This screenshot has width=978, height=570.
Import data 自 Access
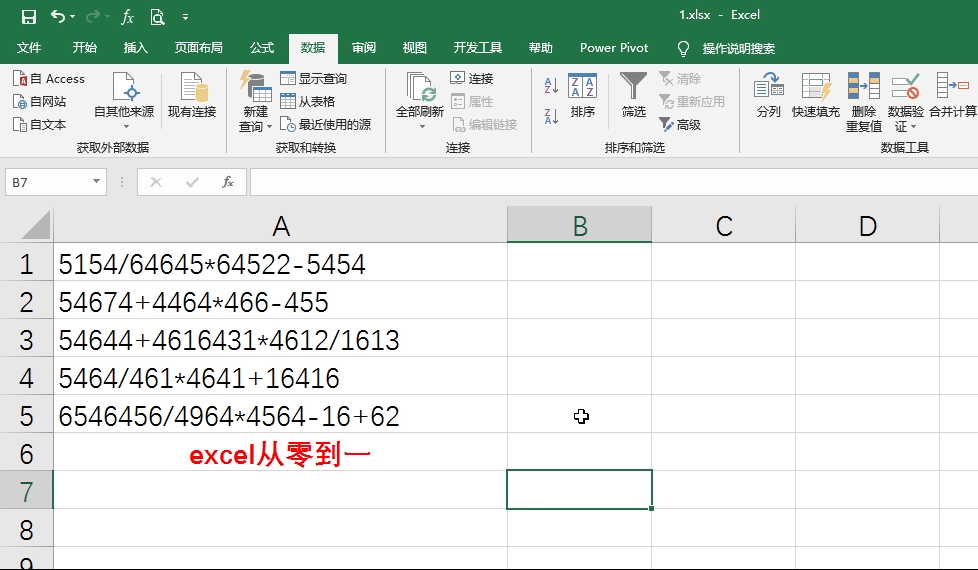click(x=49, y=79)
